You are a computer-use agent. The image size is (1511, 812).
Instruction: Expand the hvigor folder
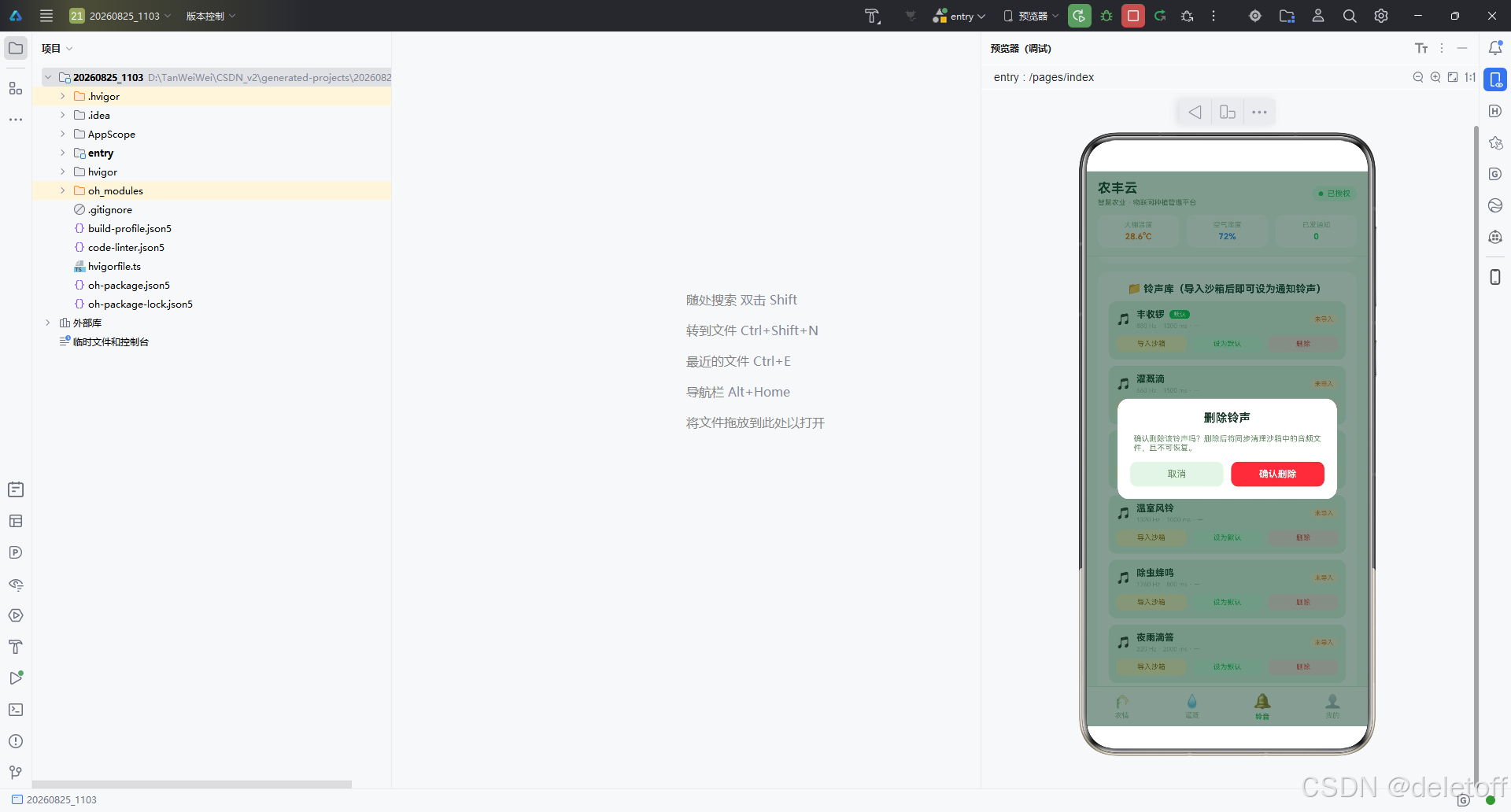pos(63,172)
